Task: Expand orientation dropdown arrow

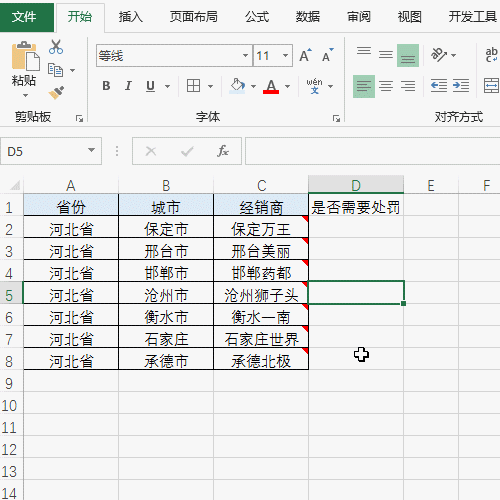Action: pos(453,55)
